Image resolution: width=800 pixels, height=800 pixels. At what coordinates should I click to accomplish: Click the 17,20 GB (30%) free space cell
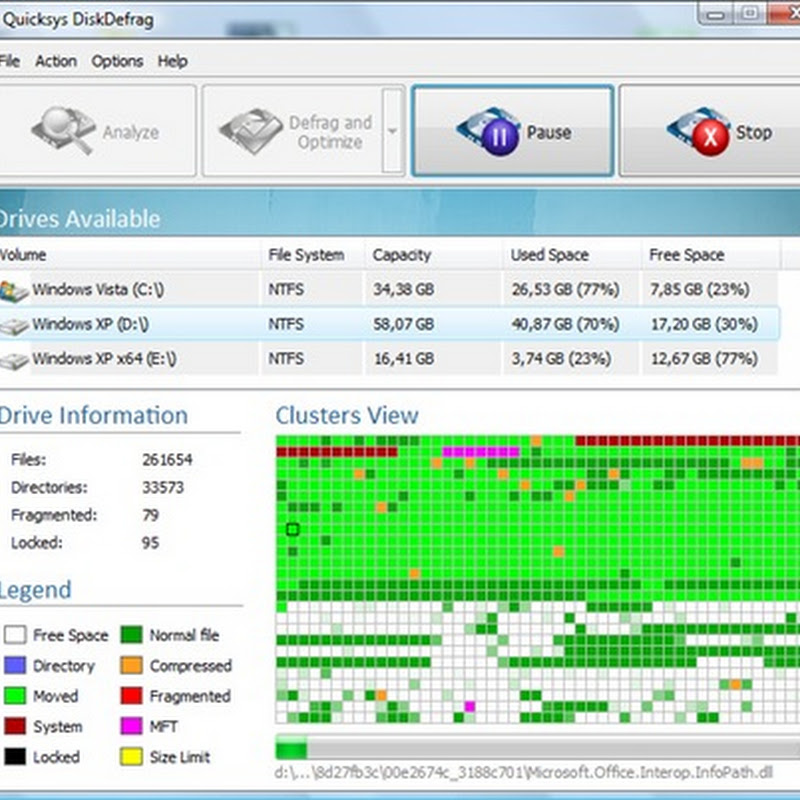[x=704, y=324]
